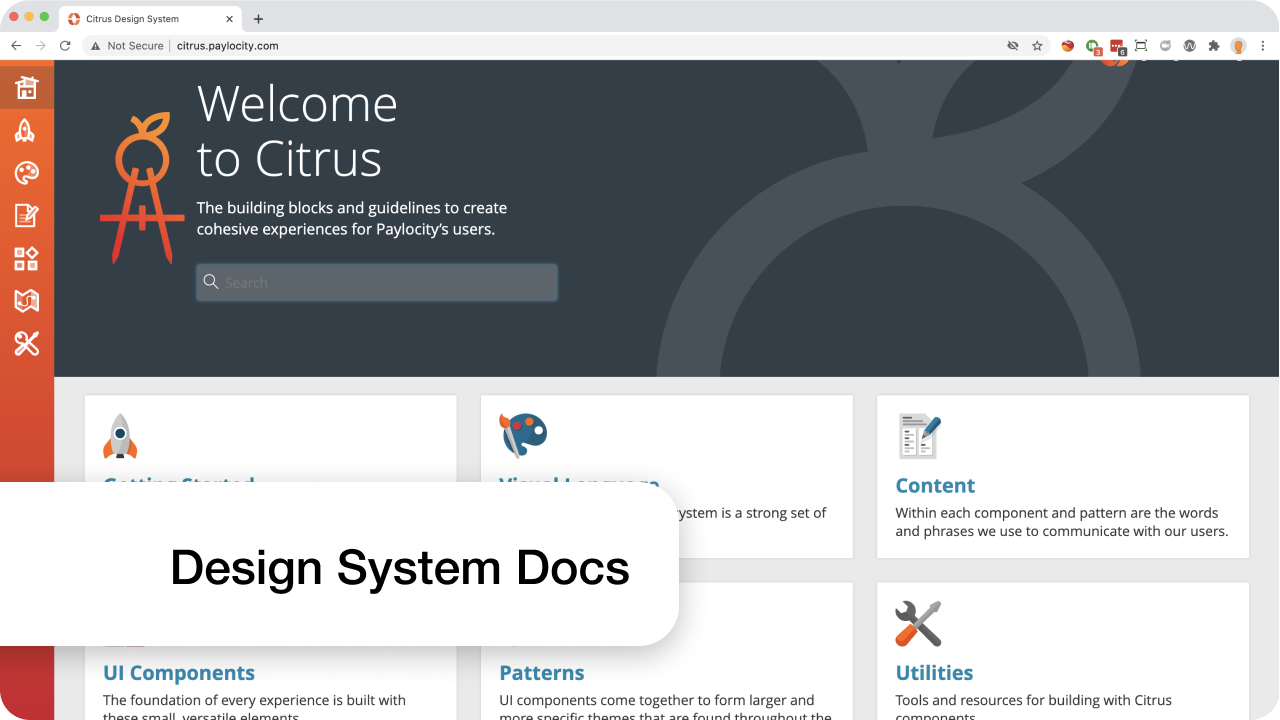Open Visual Language palette icon in sidebar
This screenshot has width=1280, height=720.
tap(27, 173)
